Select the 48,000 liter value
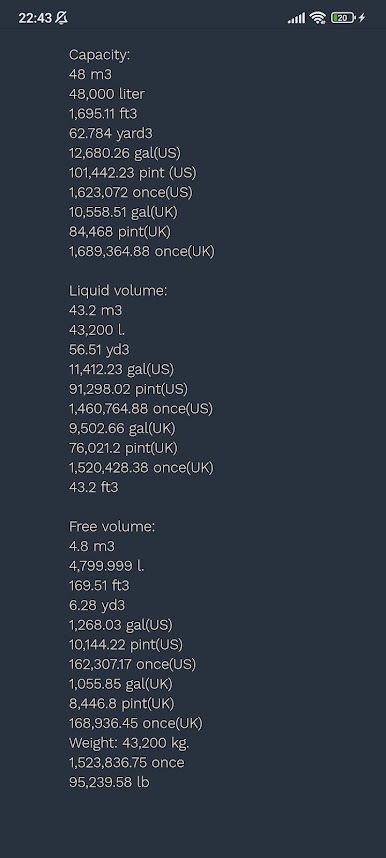 [107, 94]
